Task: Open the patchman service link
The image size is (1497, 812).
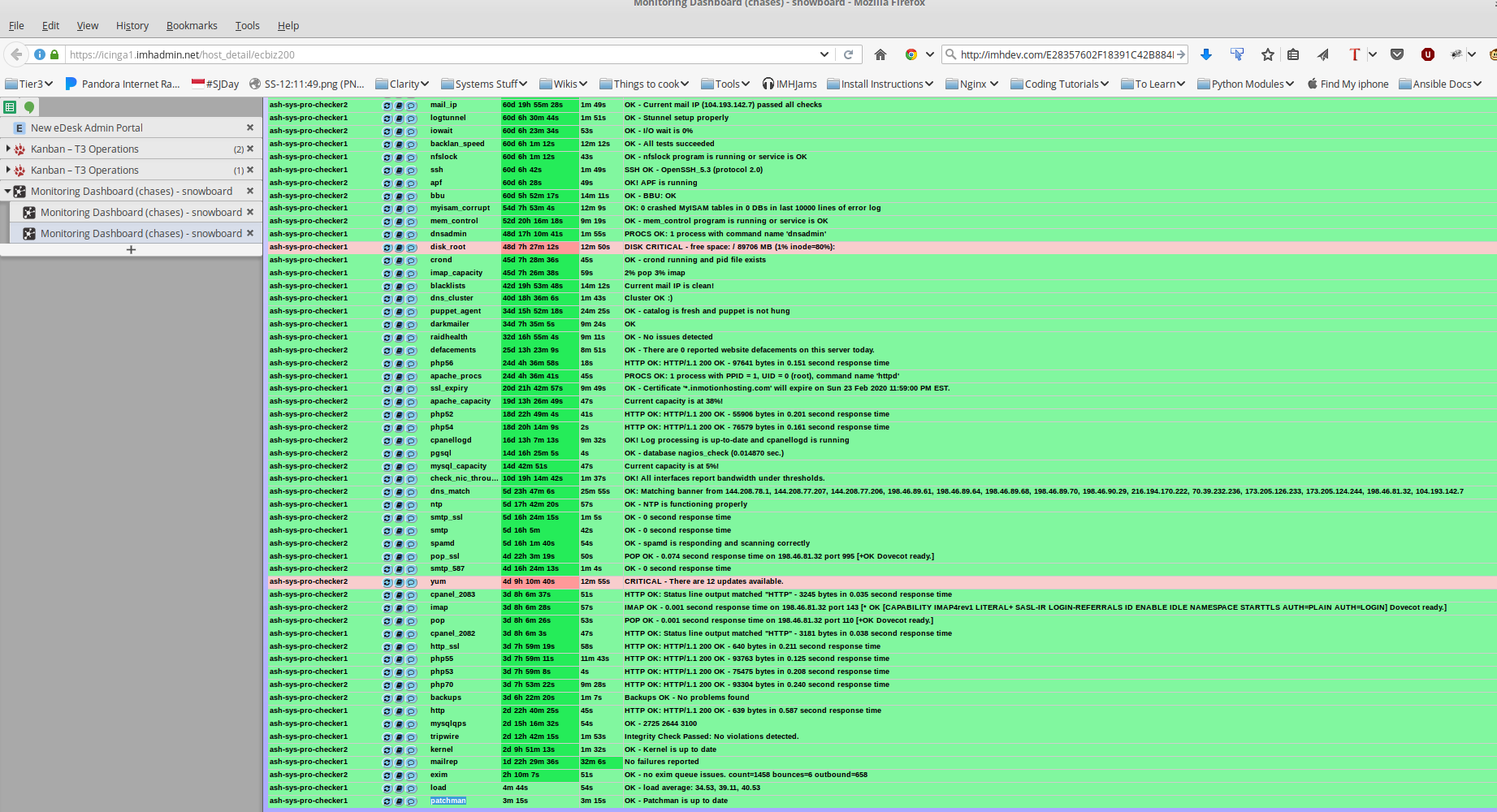Action: click(x=448, y=801)
